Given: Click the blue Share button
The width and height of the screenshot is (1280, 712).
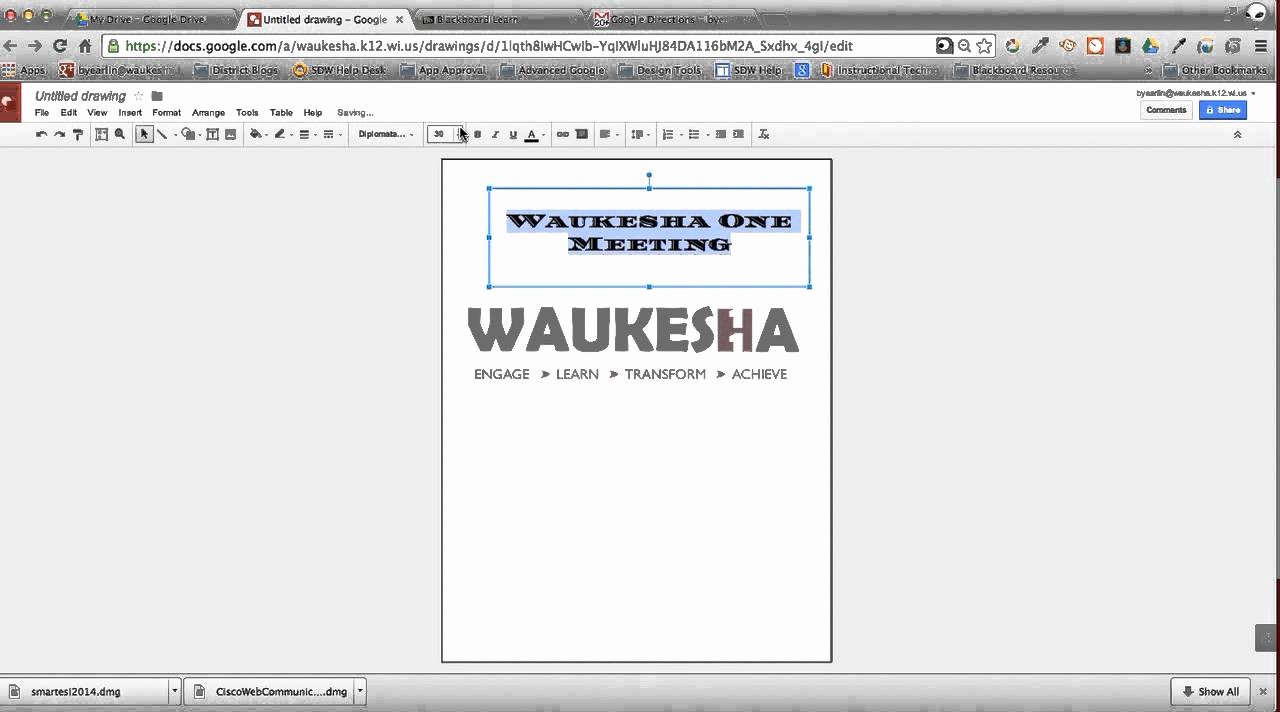Looking at the screenshot, I should (1223, 110).
